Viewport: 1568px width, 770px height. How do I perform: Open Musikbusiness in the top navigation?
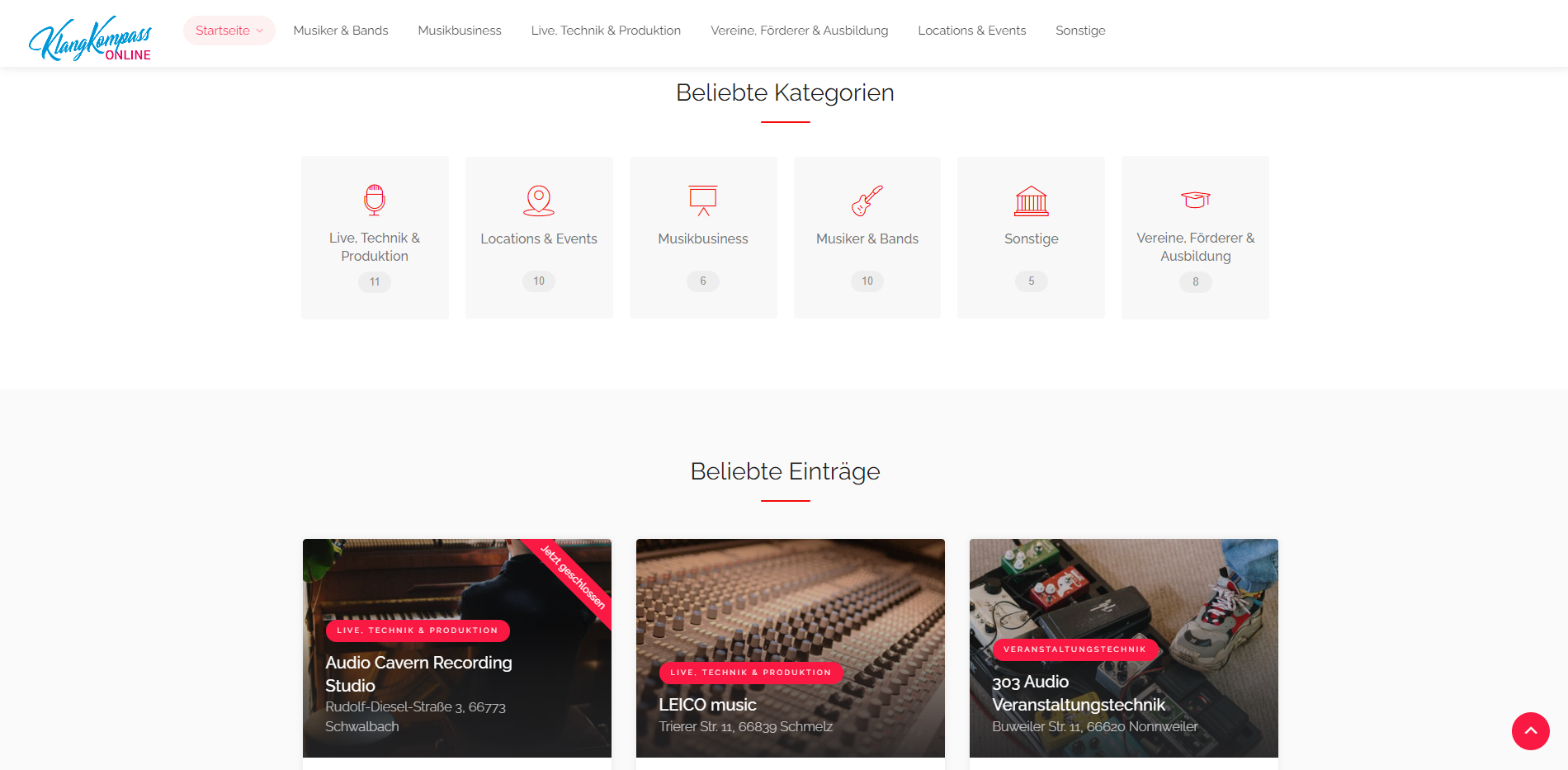click(x=460, y=31)
